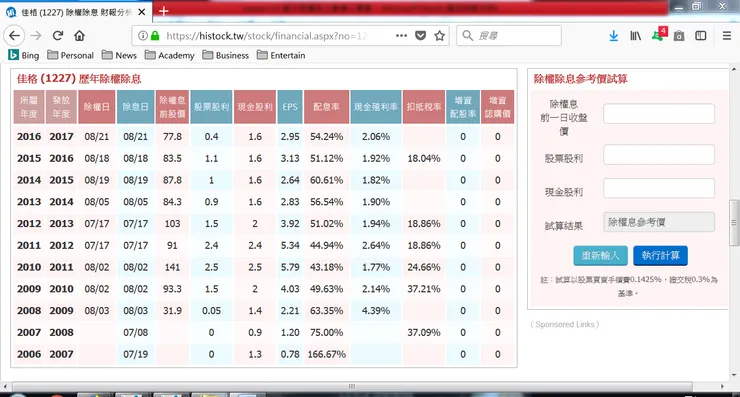Click the 現金股利 input field in calculator

[x=659, y=188]
